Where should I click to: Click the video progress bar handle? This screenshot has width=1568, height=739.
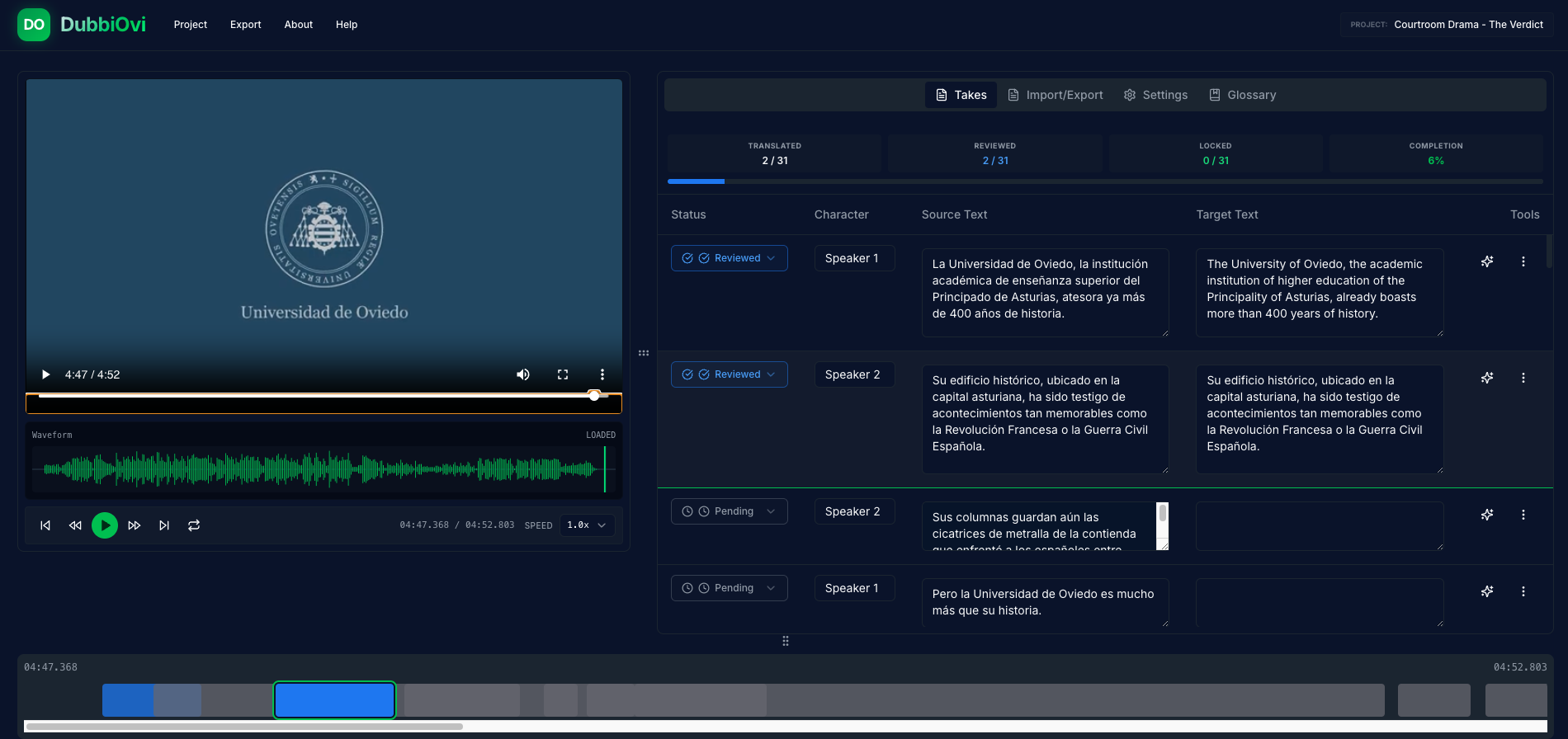pyautogui.click(x=594, y=395)
